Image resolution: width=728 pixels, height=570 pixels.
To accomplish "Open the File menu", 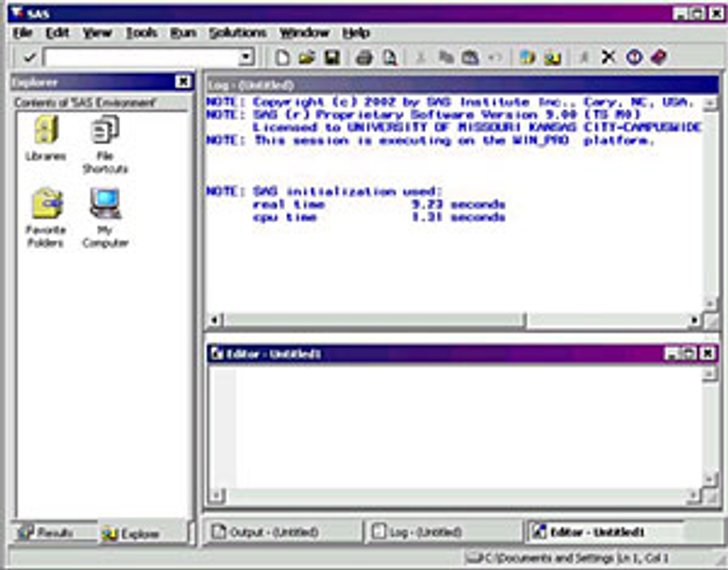I will coord(22,33).
